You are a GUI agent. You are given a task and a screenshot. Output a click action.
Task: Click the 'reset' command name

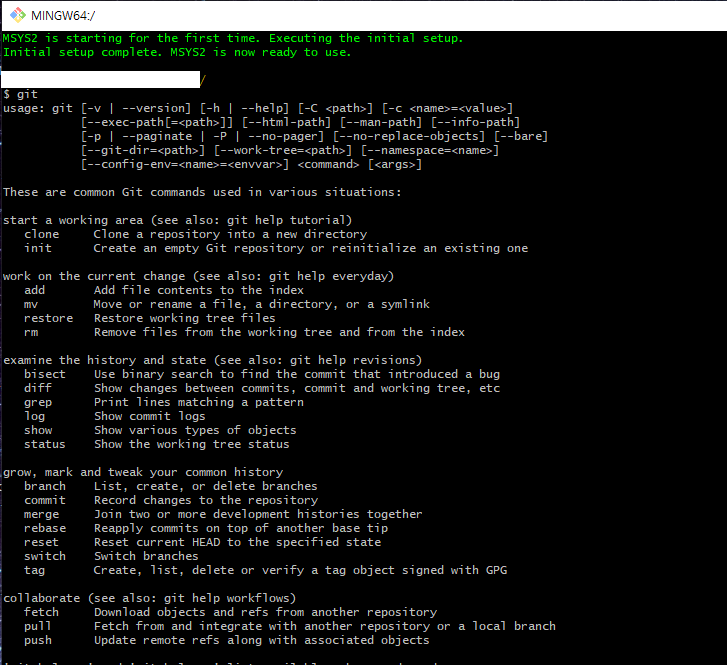[42, 542]
